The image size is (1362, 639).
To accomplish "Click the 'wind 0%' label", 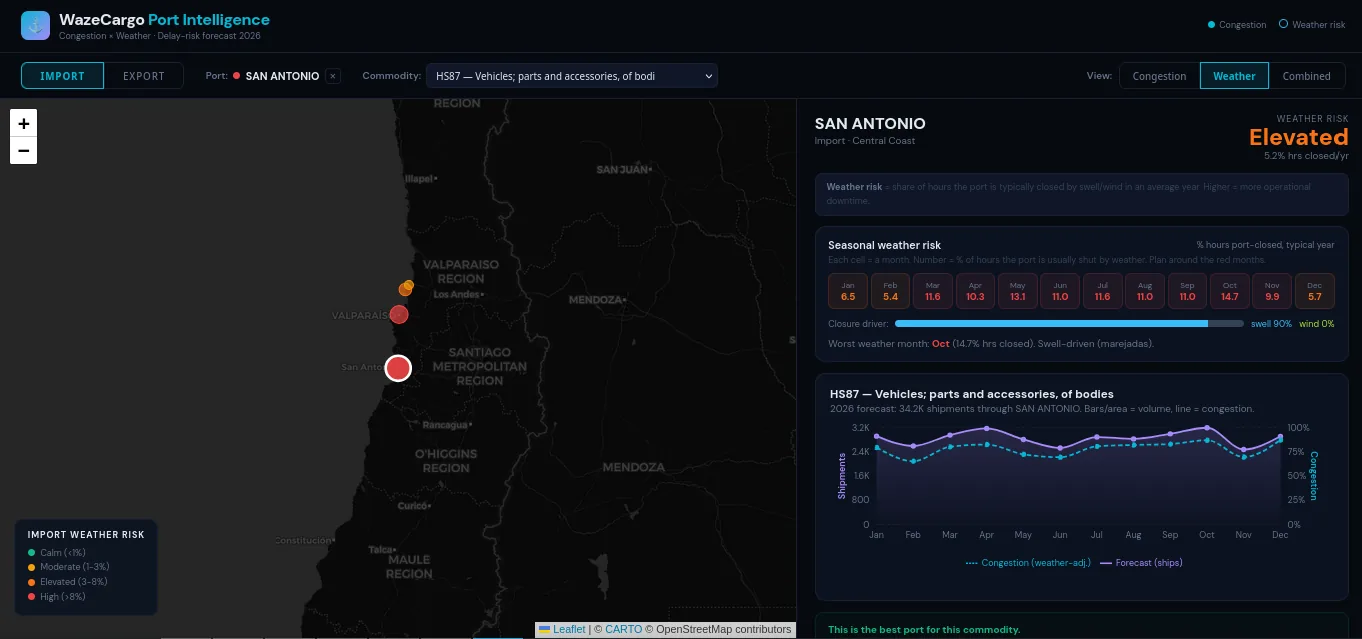I will point(1316,324).
